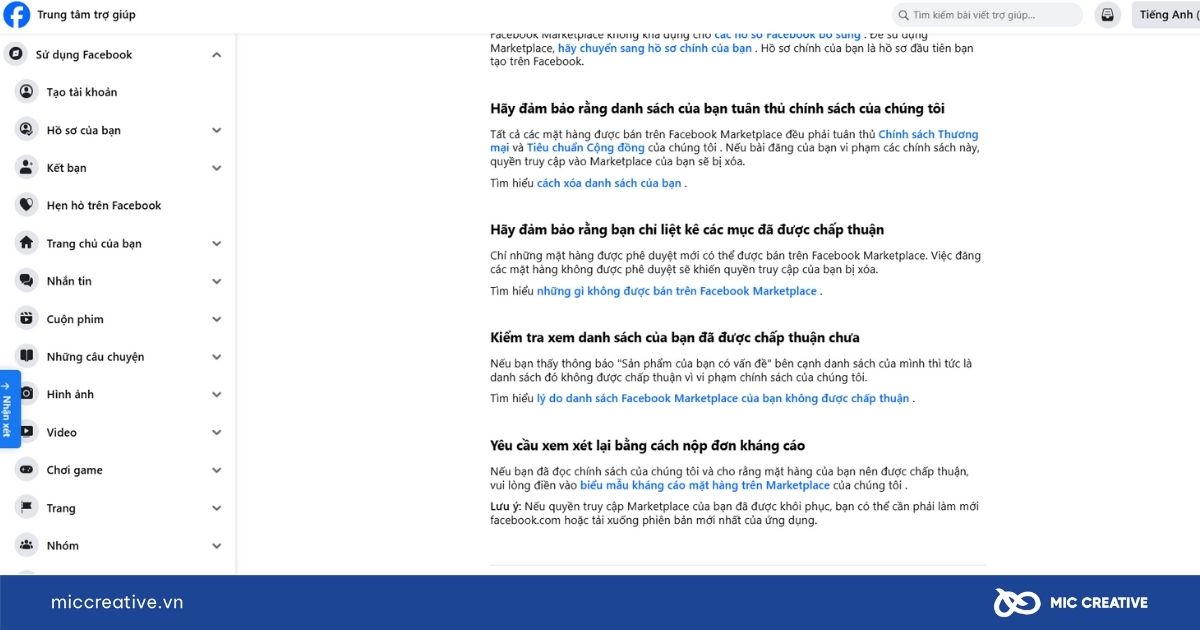Open the Tiêu chuẩn Cộng đồng link

tap(586, 148)
